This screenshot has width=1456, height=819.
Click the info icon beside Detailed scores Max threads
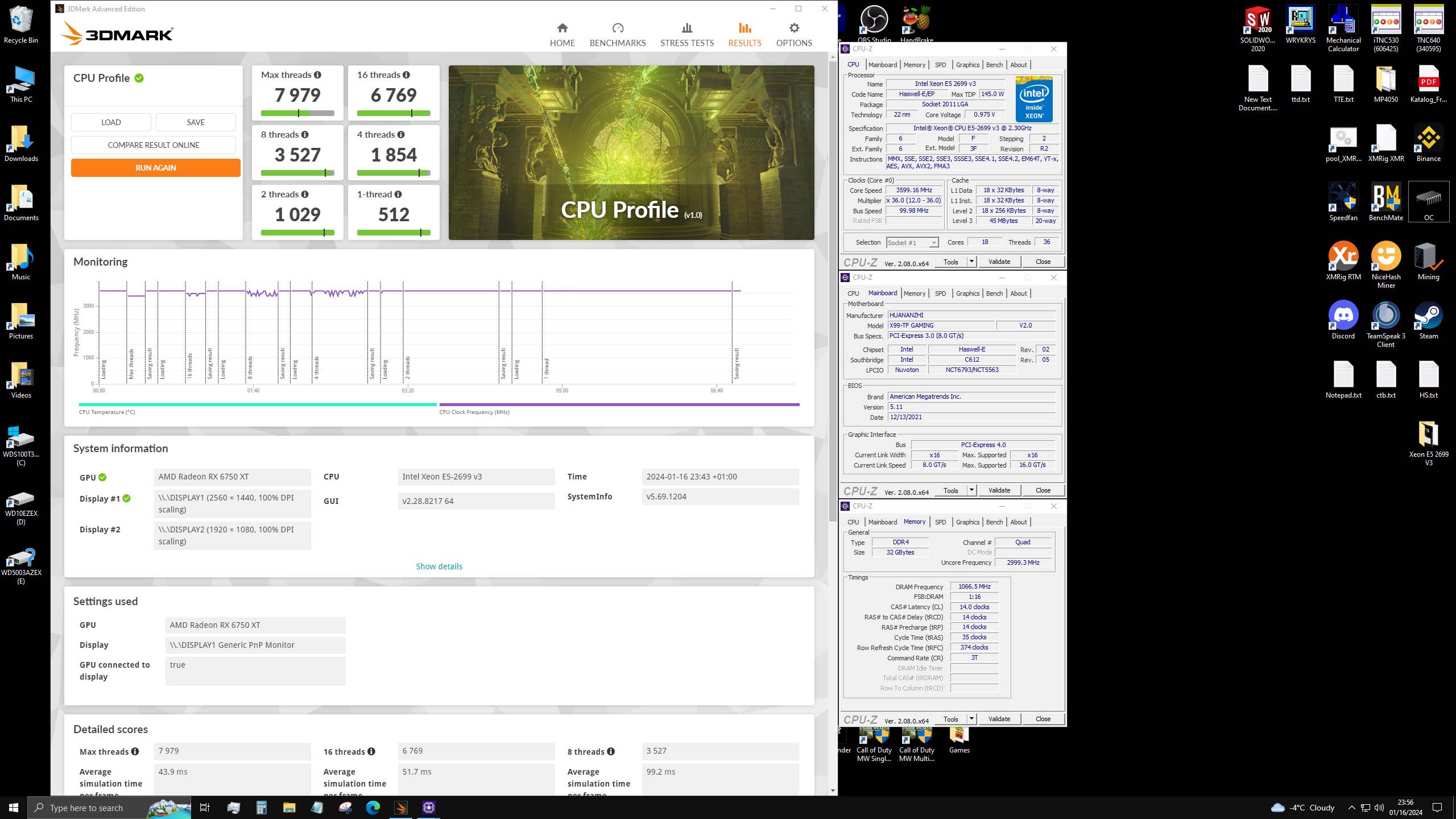(135, 751)
